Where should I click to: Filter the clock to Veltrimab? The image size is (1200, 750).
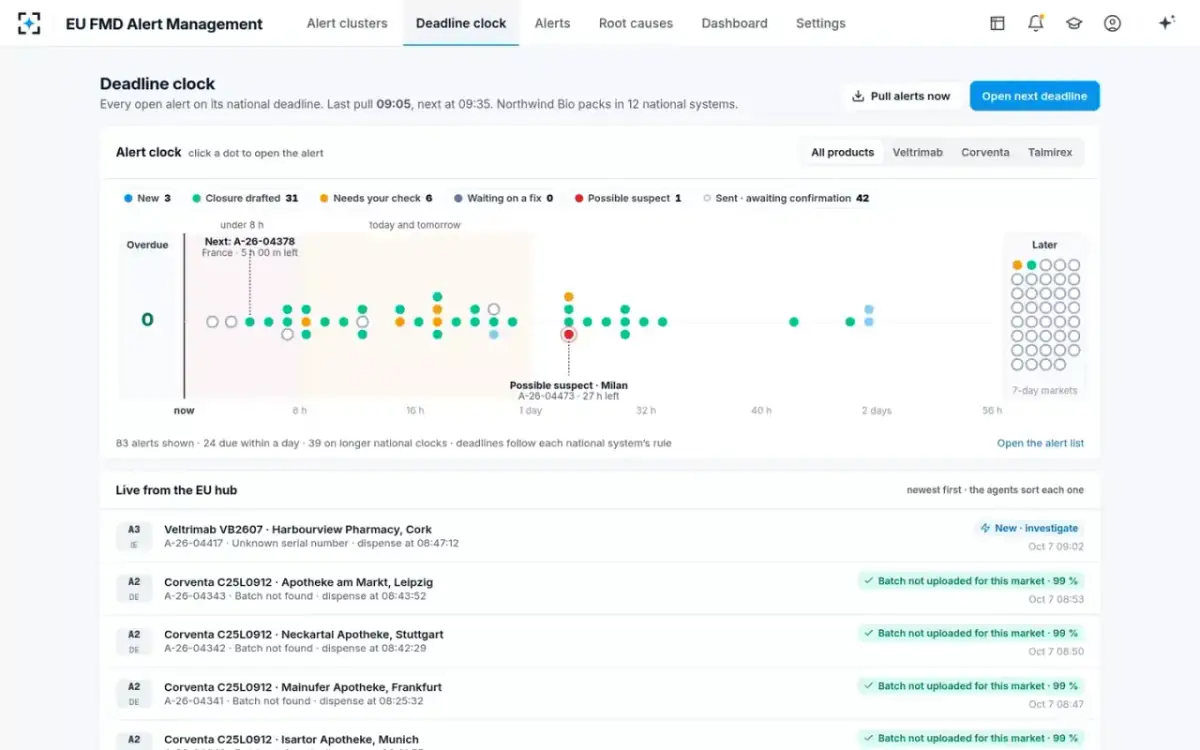pos(918,152)
